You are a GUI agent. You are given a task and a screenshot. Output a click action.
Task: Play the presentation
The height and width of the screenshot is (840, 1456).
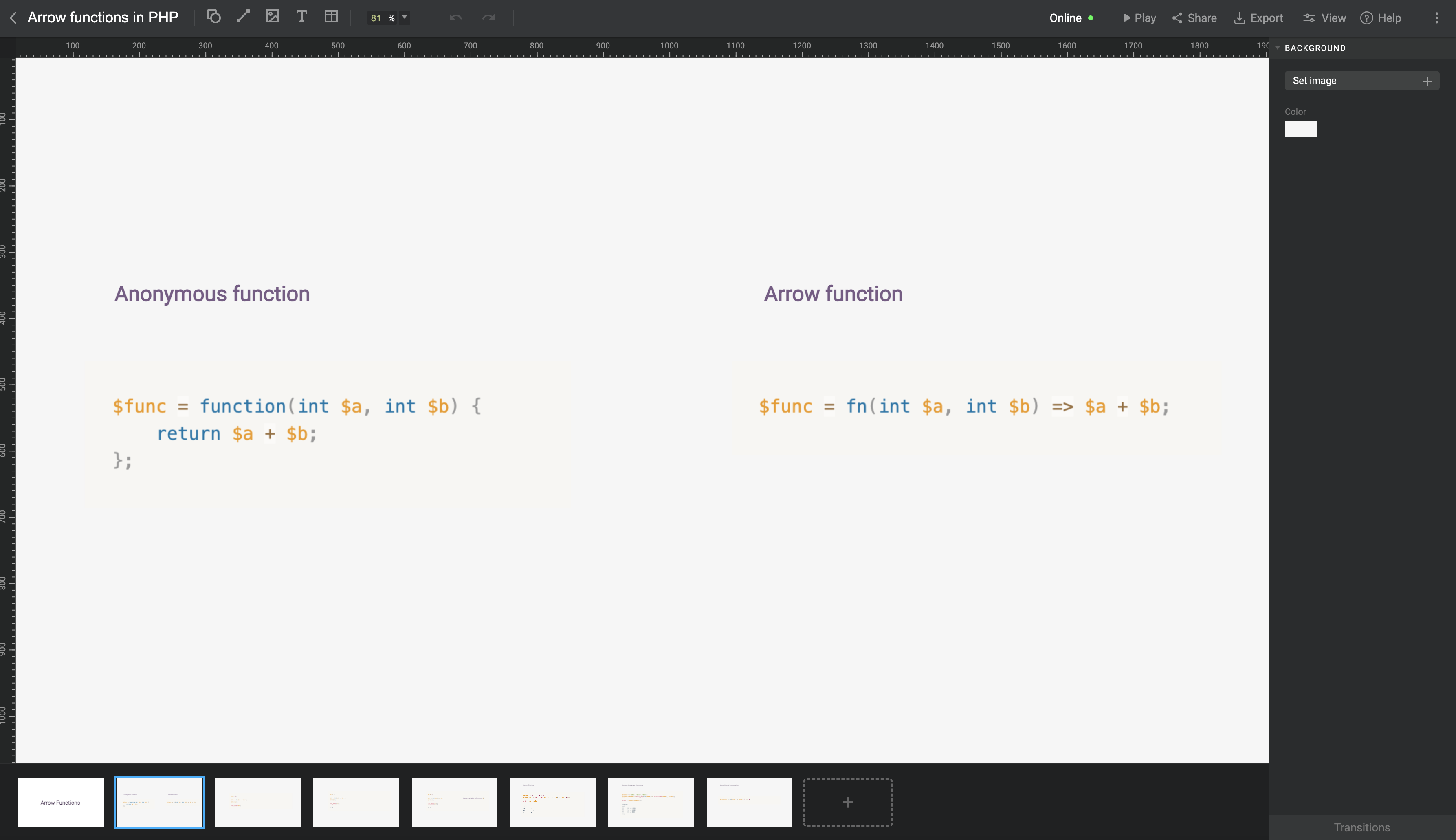(x=1139, y=18)
